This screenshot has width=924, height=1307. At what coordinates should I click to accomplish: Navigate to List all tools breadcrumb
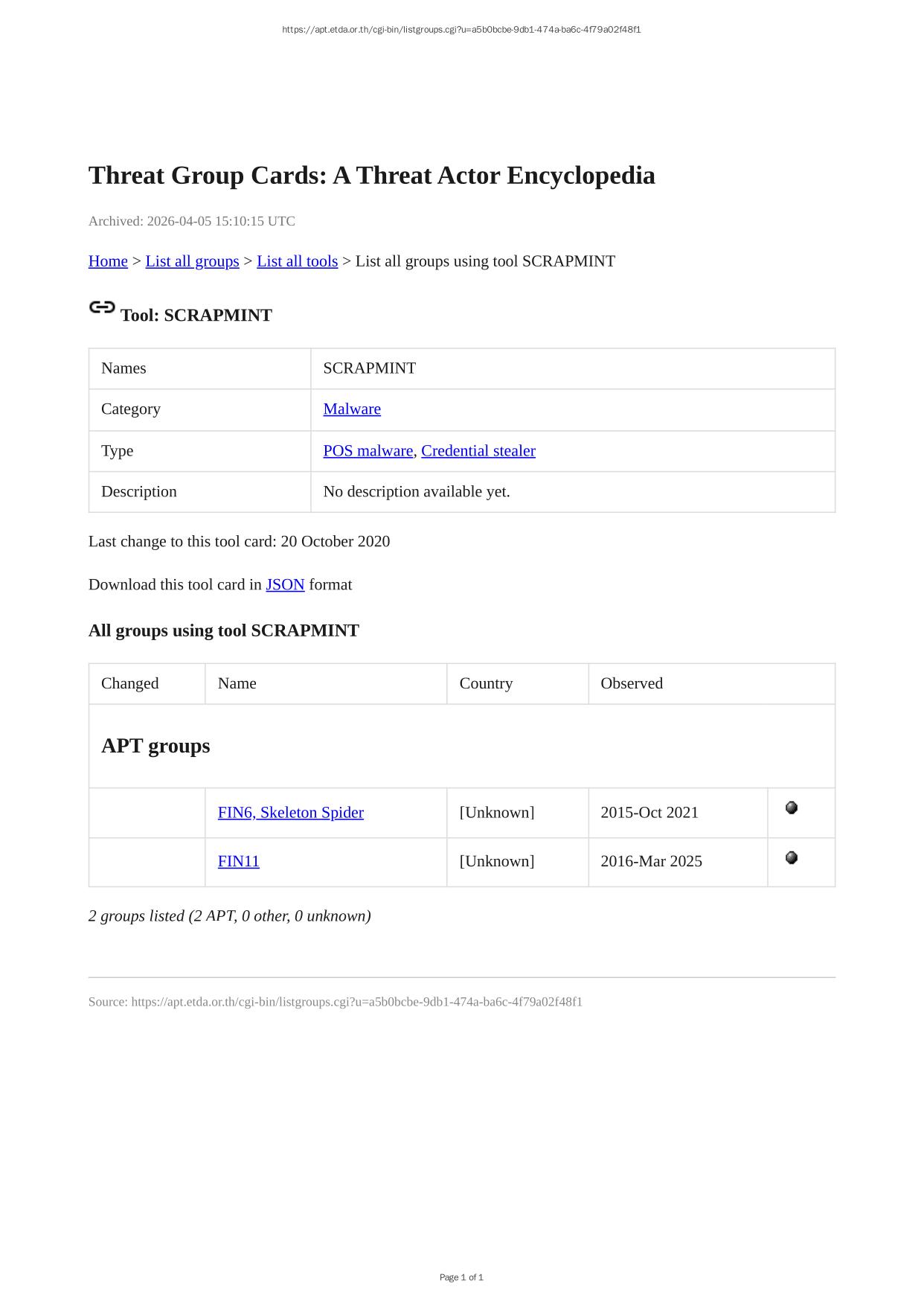pos(297,261)
